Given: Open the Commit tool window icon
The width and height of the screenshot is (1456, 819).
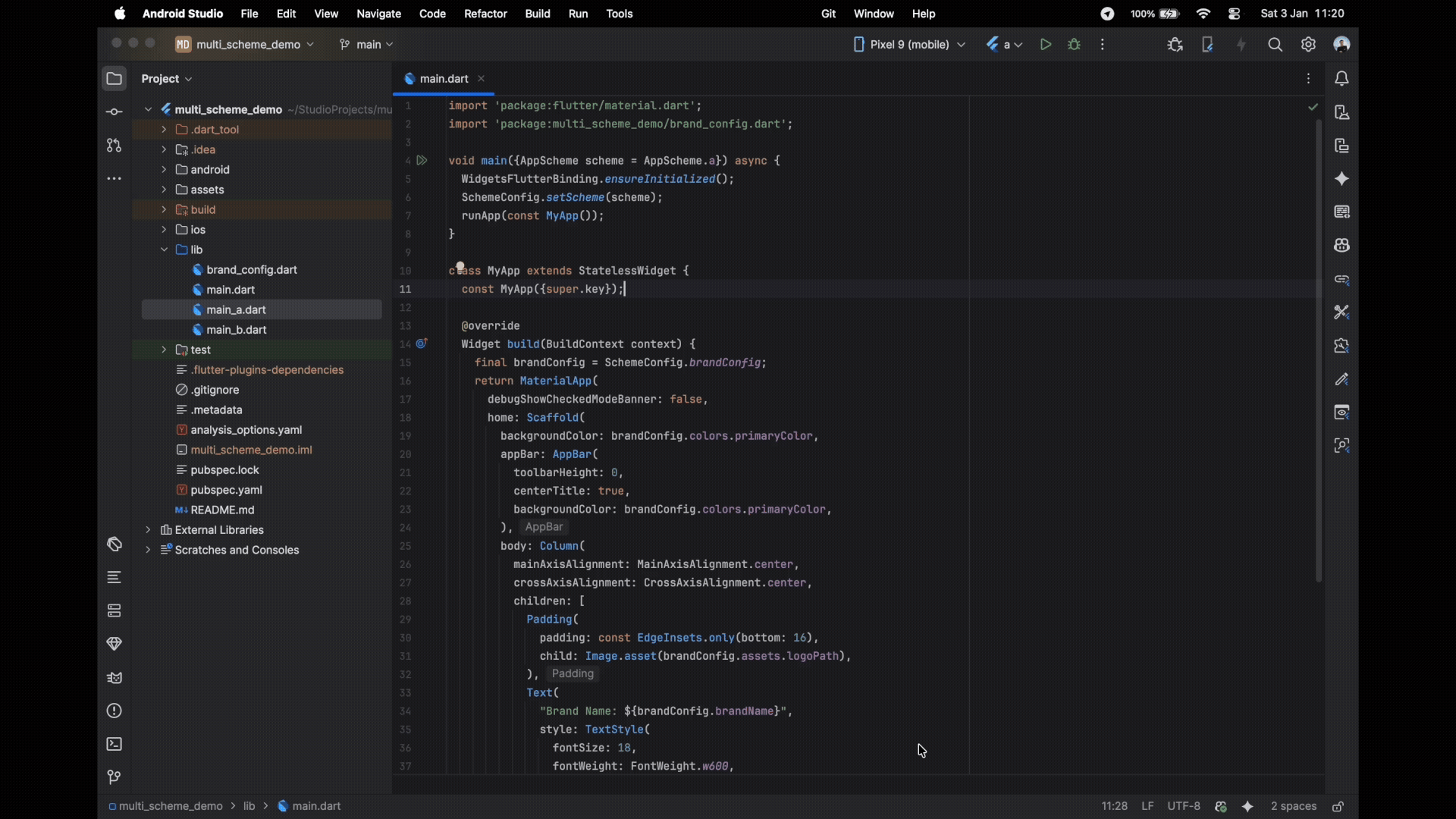Looking at the screenshot, I should (x=114, y=112).
